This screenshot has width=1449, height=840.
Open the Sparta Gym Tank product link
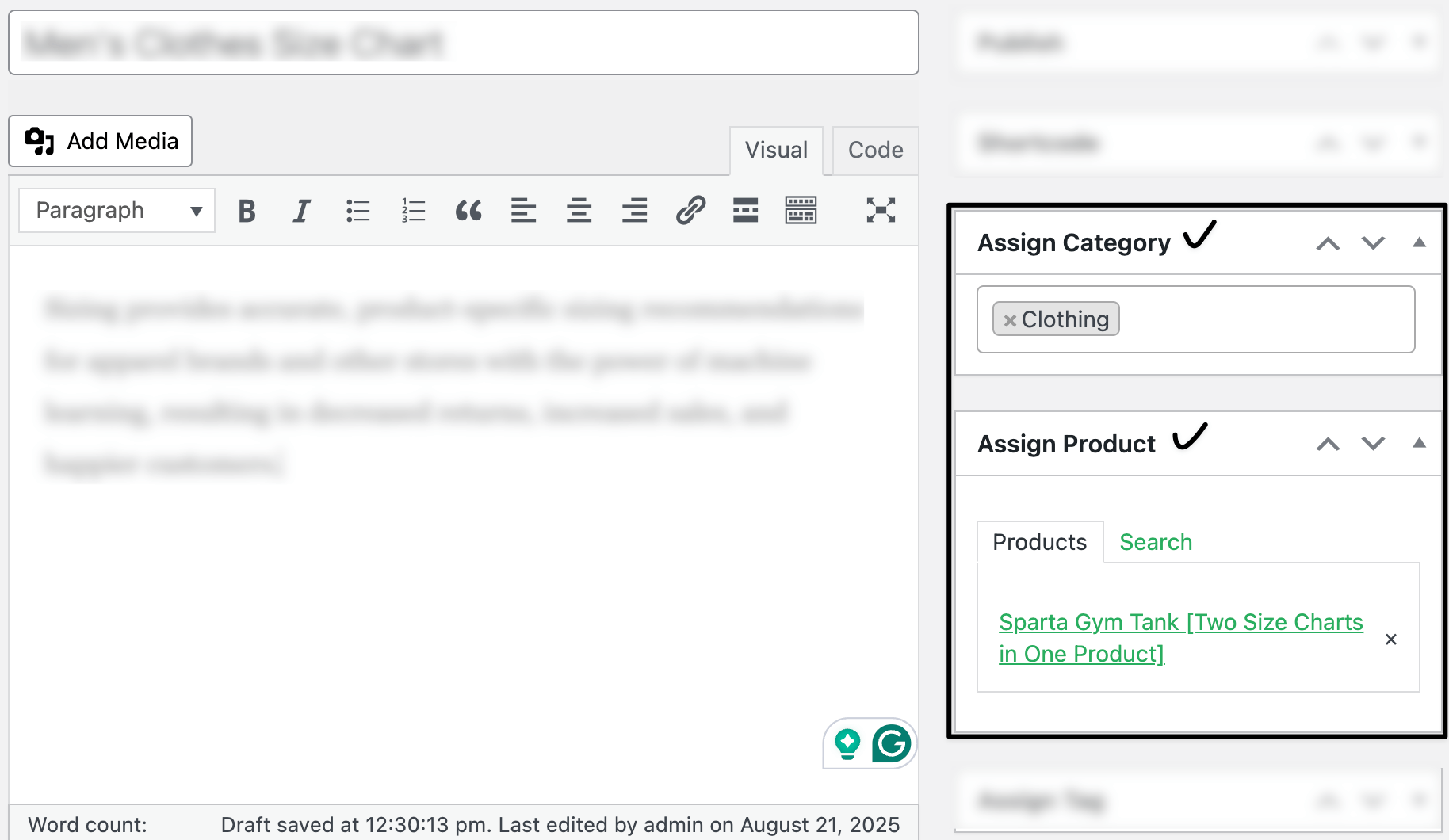tap(1180, 638)
